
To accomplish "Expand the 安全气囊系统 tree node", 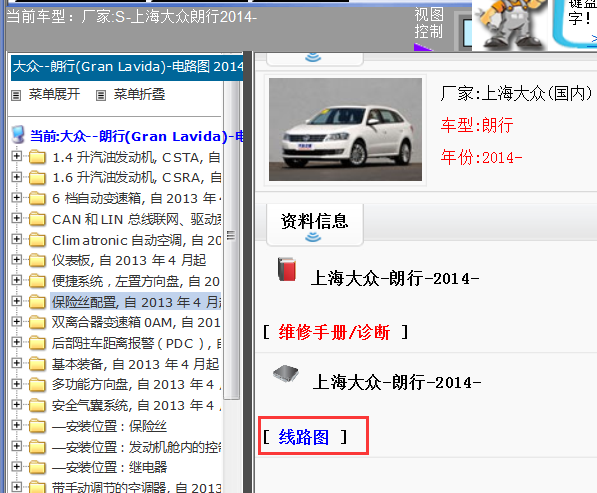I will point(16,404).
